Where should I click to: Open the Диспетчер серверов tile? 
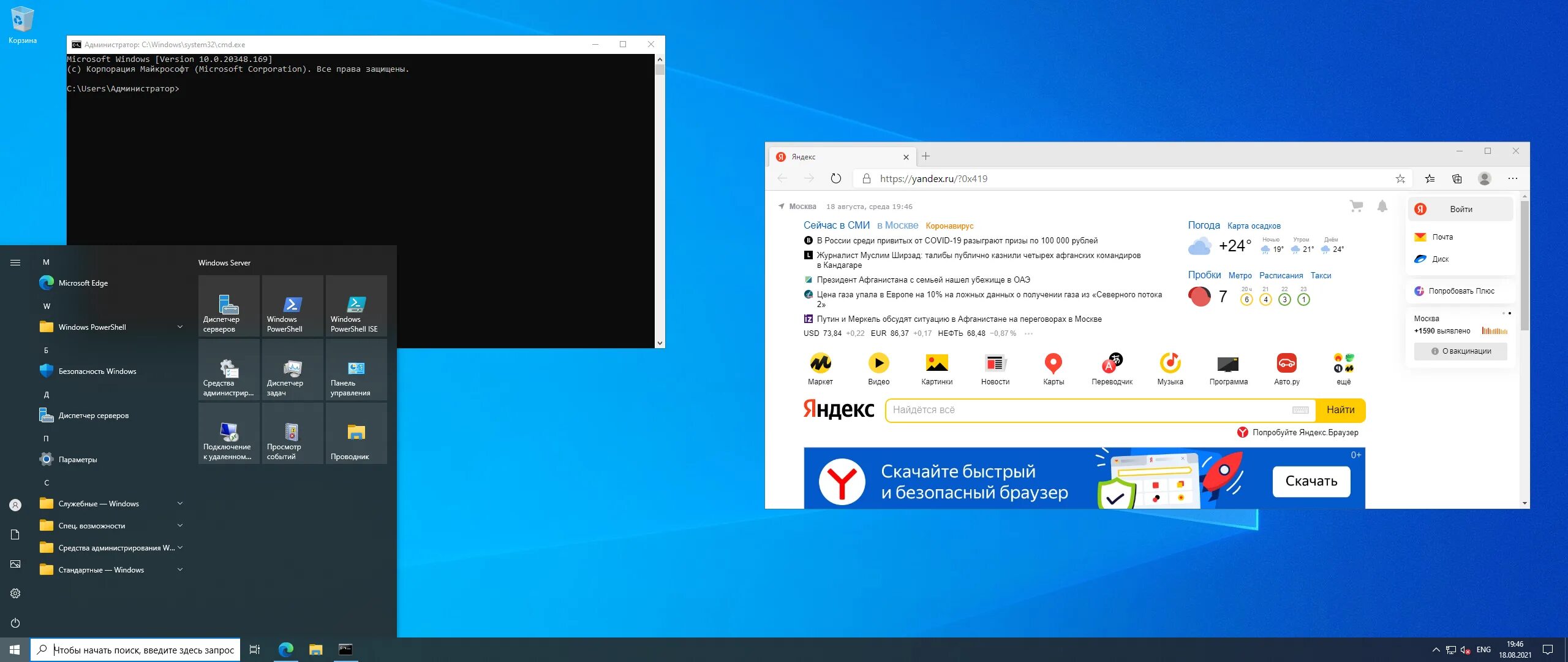point(228,306)
